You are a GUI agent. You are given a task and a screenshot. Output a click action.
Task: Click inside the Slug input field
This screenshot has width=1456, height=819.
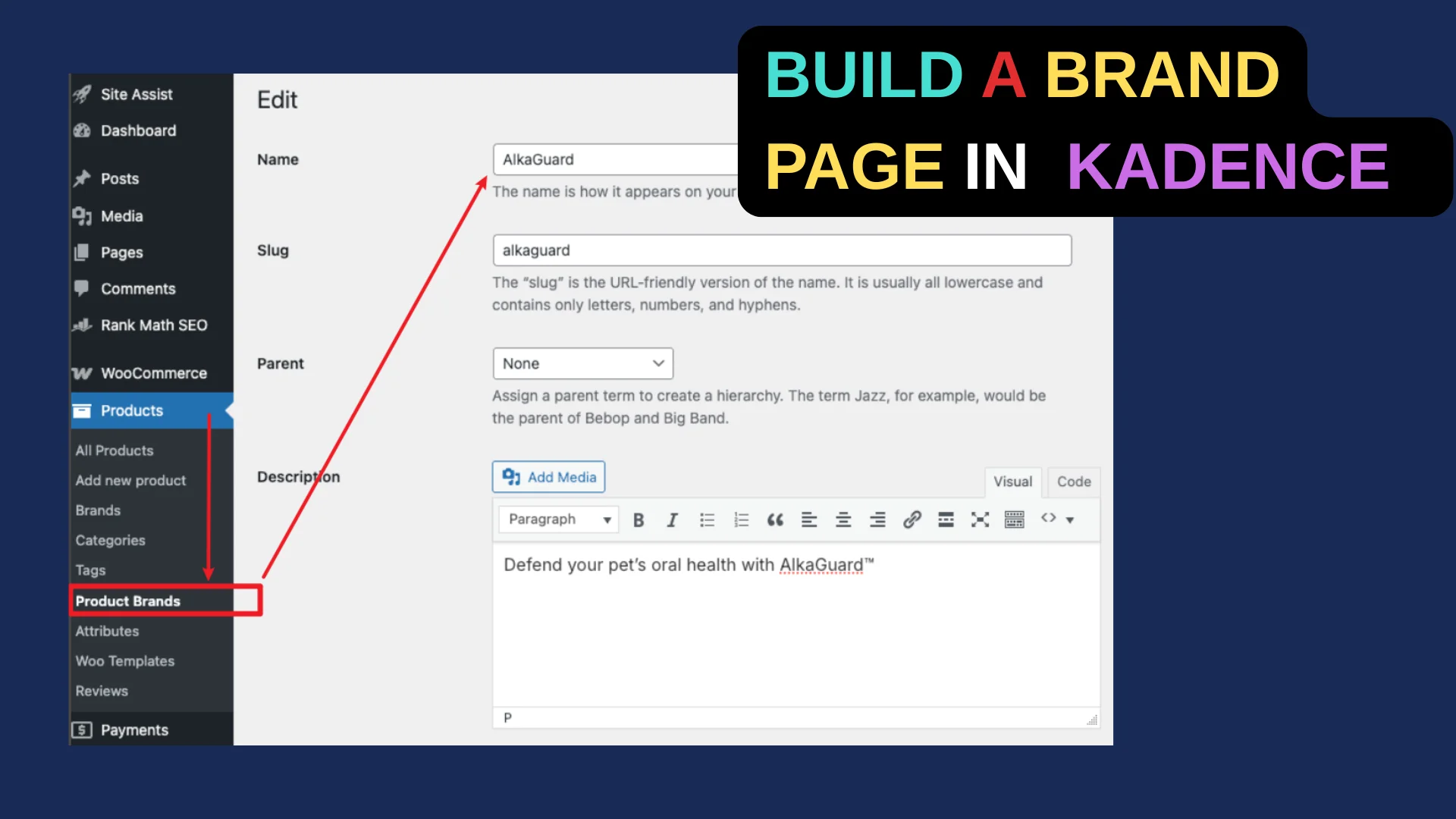781,250
